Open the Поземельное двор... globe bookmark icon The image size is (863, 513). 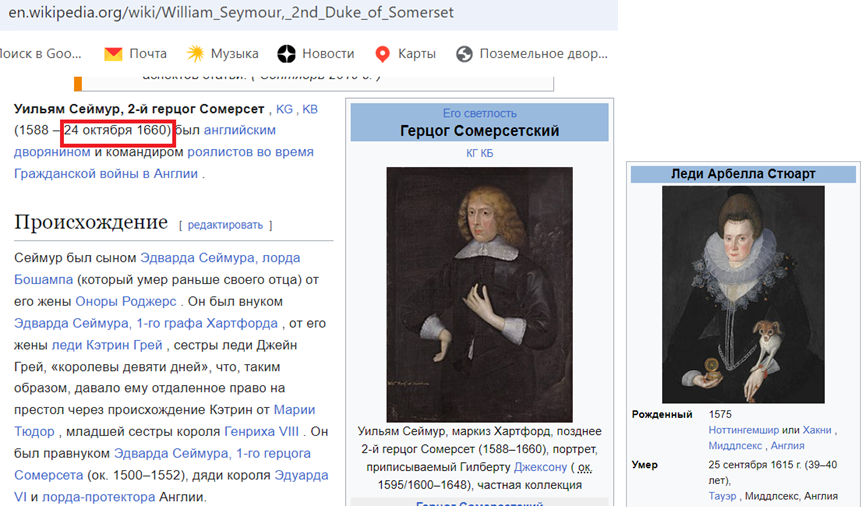point(464,54)
